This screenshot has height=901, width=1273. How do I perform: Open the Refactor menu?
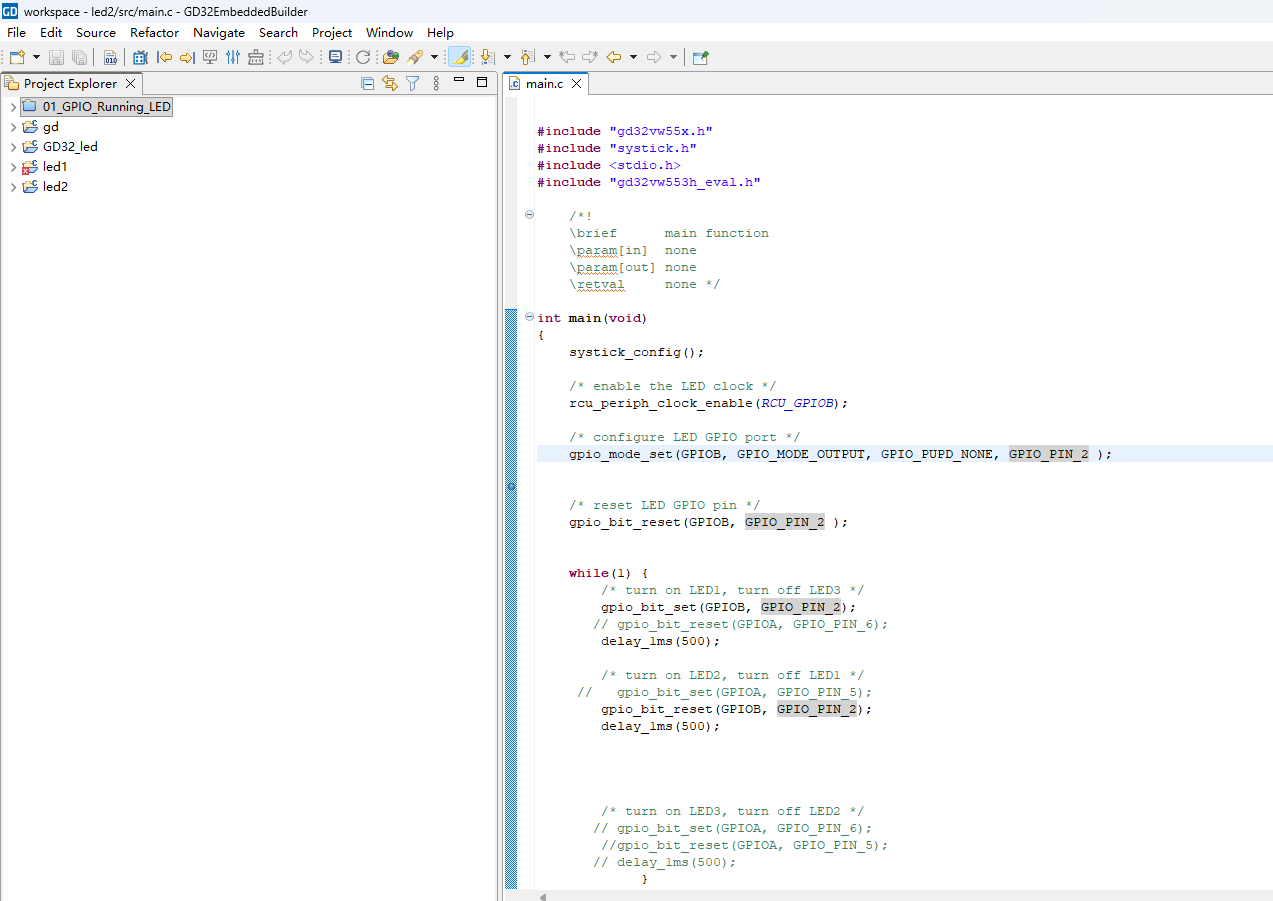coord(154,32)
